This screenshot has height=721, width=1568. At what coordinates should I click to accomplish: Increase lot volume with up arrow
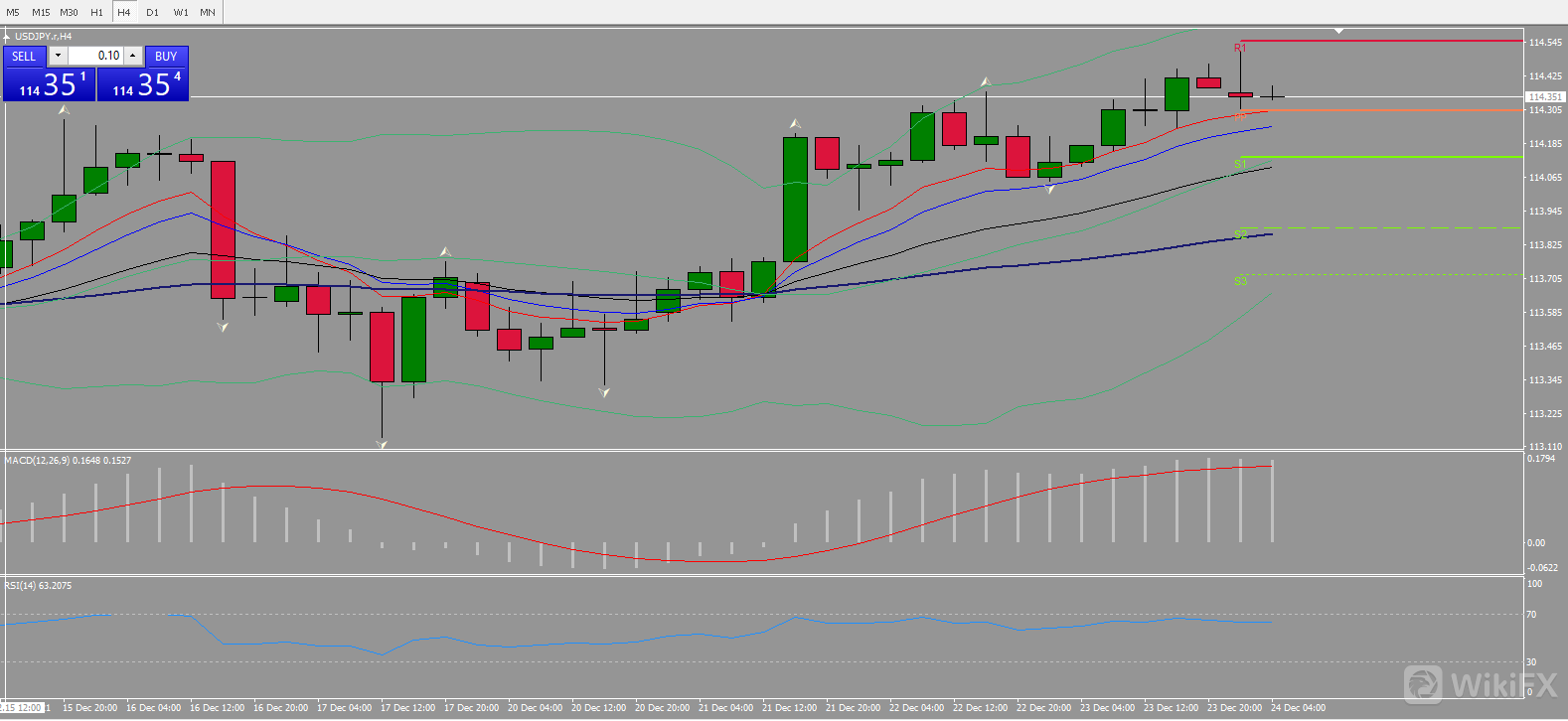click(133, 56)
